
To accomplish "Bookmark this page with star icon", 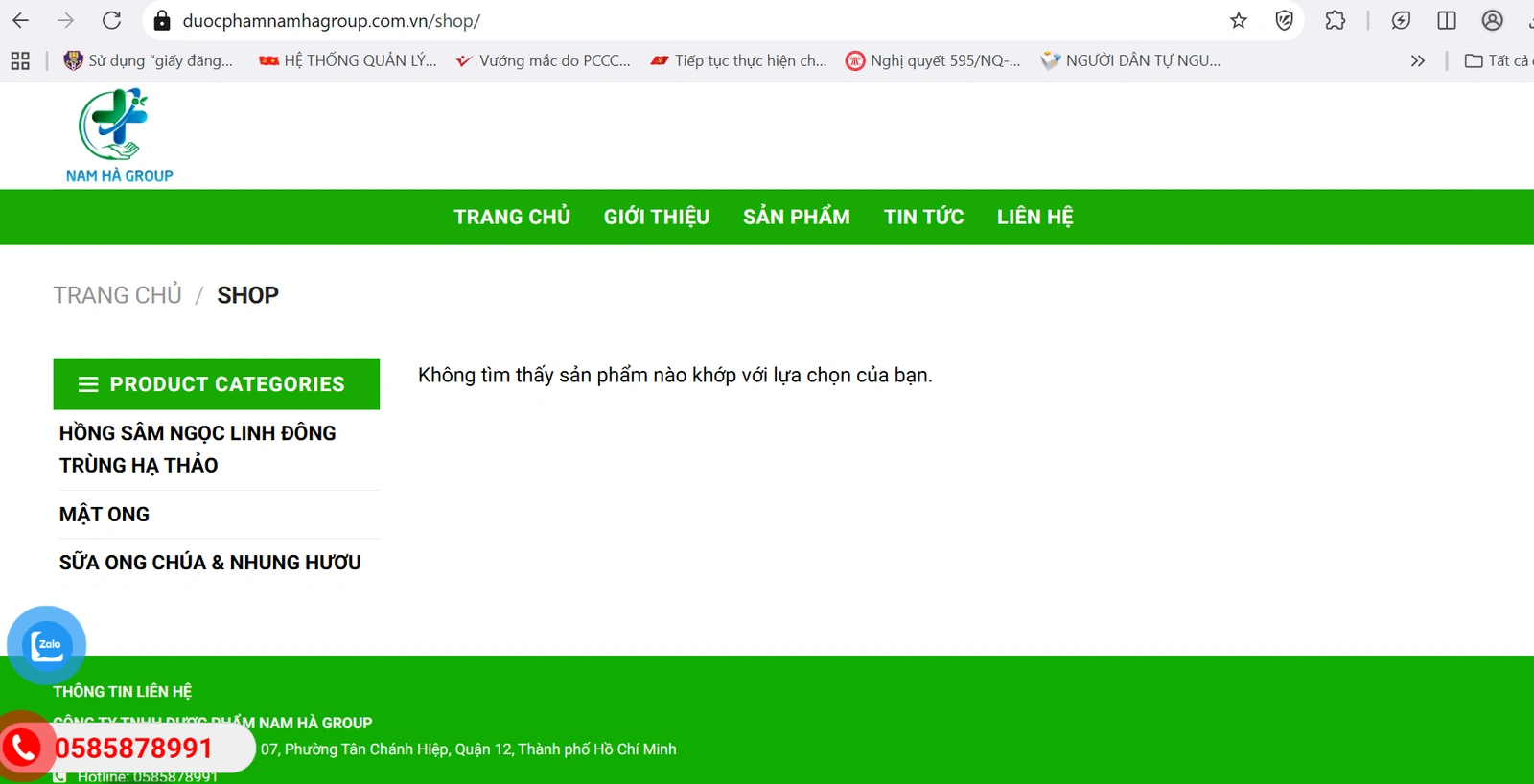I will 1239,20.
